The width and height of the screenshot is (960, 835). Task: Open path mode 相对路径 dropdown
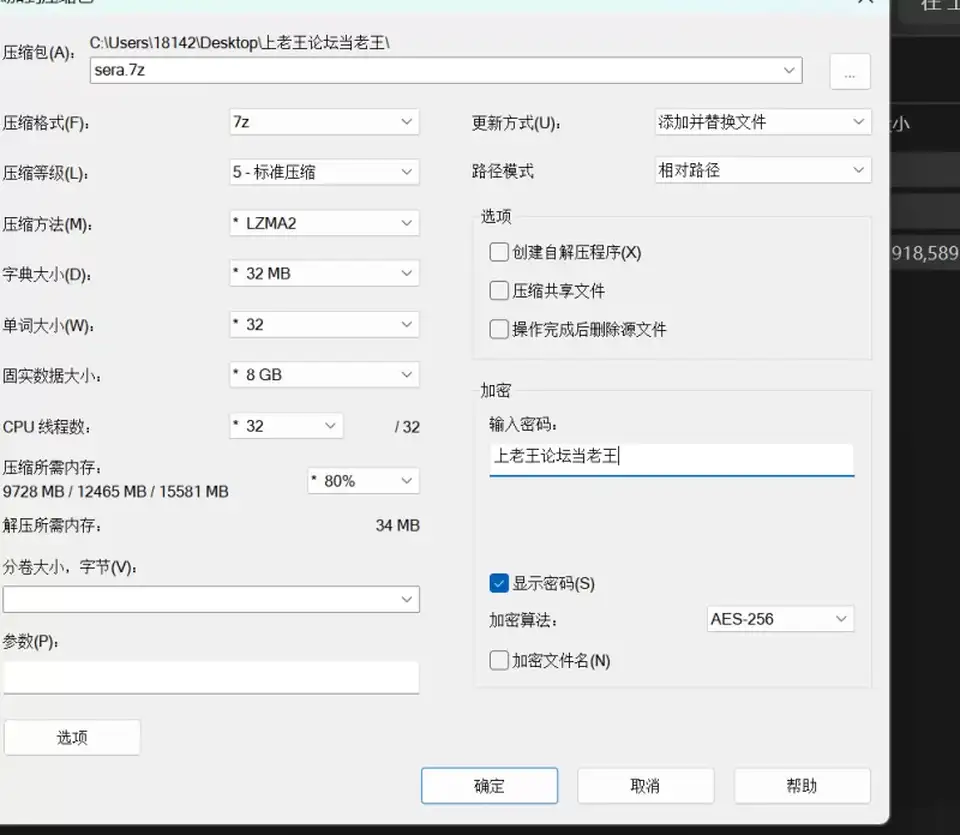pyautogui.click(x=763, y=170)
